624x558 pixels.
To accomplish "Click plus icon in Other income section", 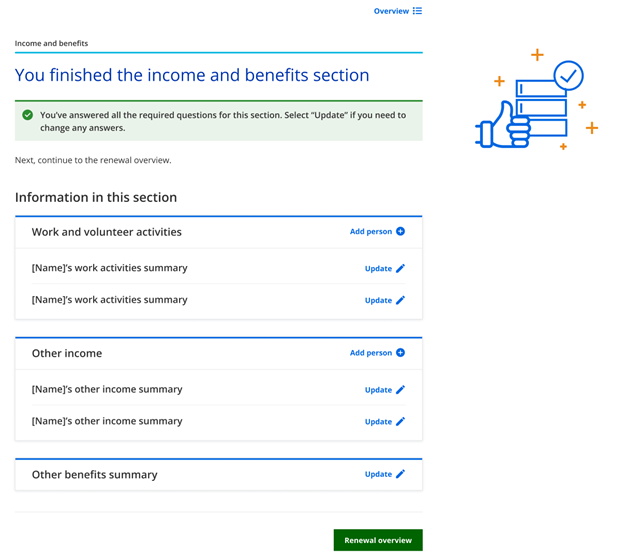I will click(401, 353).
